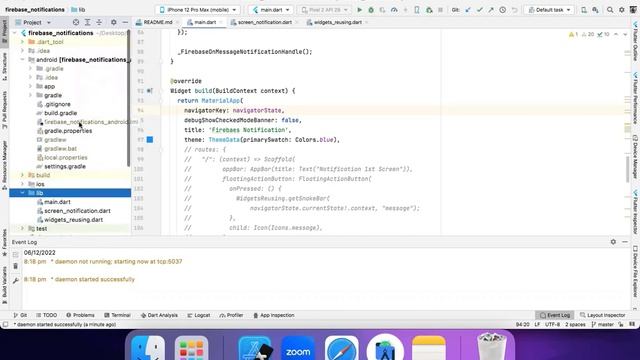Screen dimensions: 640x360
Task: Click the Git update project arrow
Action: coord(468,10)
